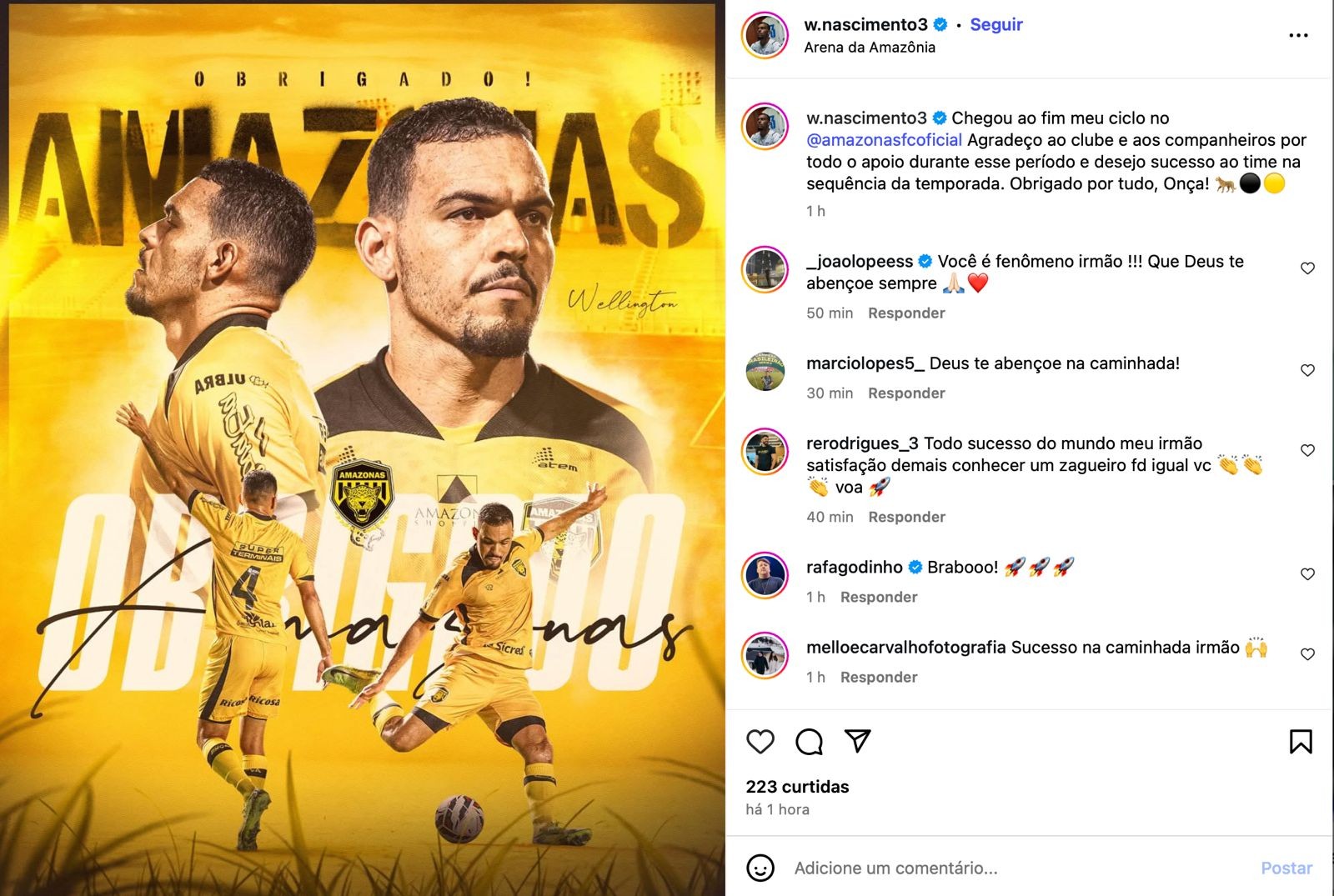The height and width of the screenshot is (896, 1334).
Task: Open w.nascimento3 profile avatar in header
Action: tap(765, 36)
